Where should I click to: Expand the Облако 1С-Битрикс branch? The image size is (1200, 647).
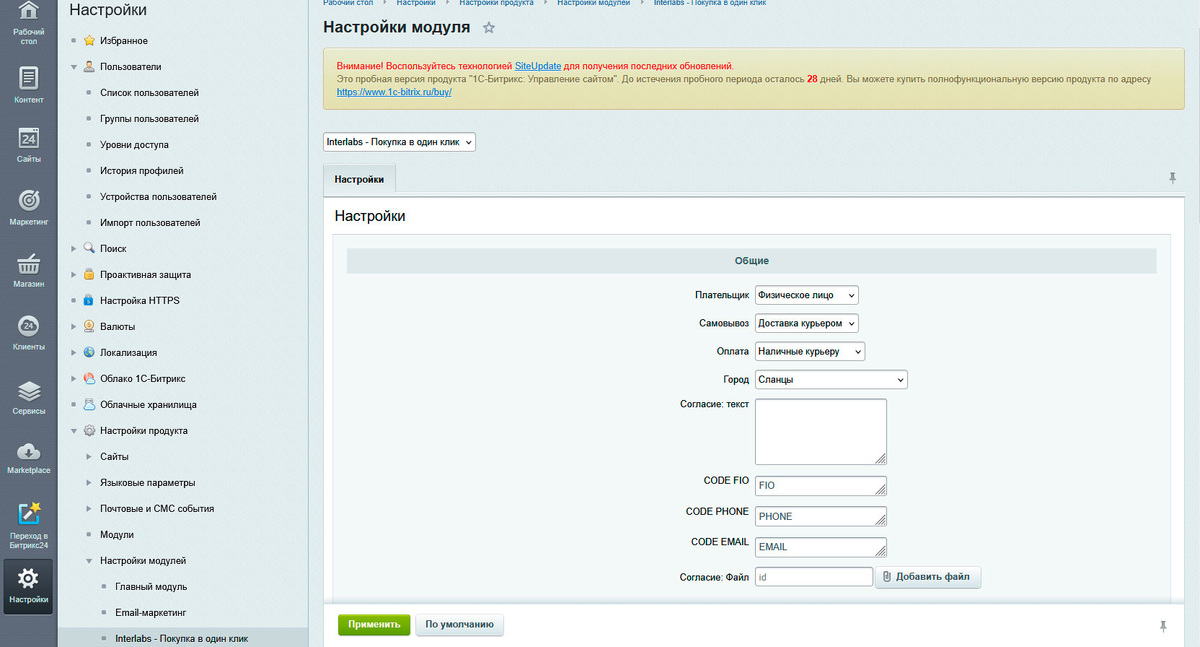point(74,378)
